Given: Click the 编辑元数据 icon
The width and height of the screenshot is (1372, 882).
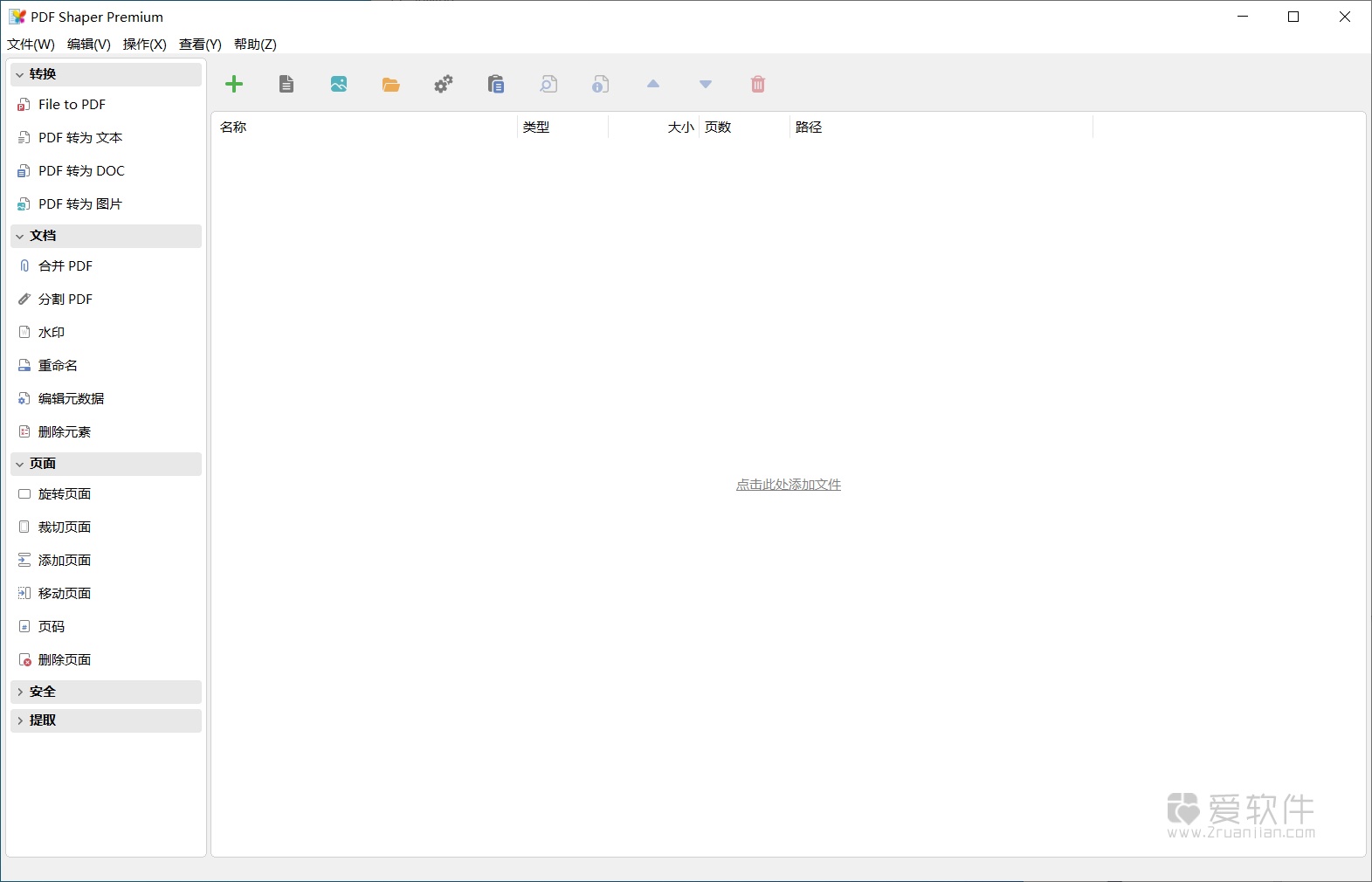Looking at the screenshot, I should point(24,398).
